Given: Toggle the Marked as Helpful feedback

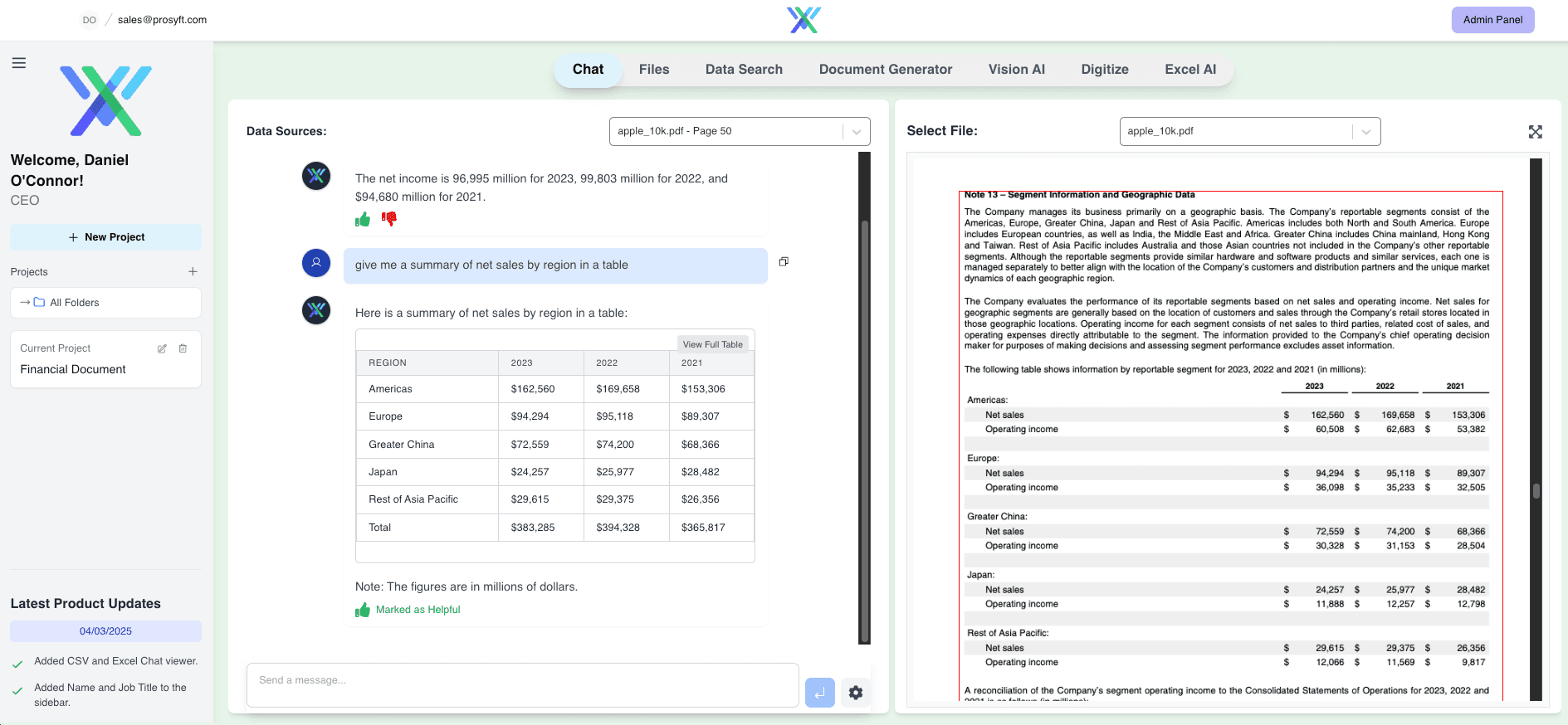Looking at the screenshot, I should (x=408, y=610).
